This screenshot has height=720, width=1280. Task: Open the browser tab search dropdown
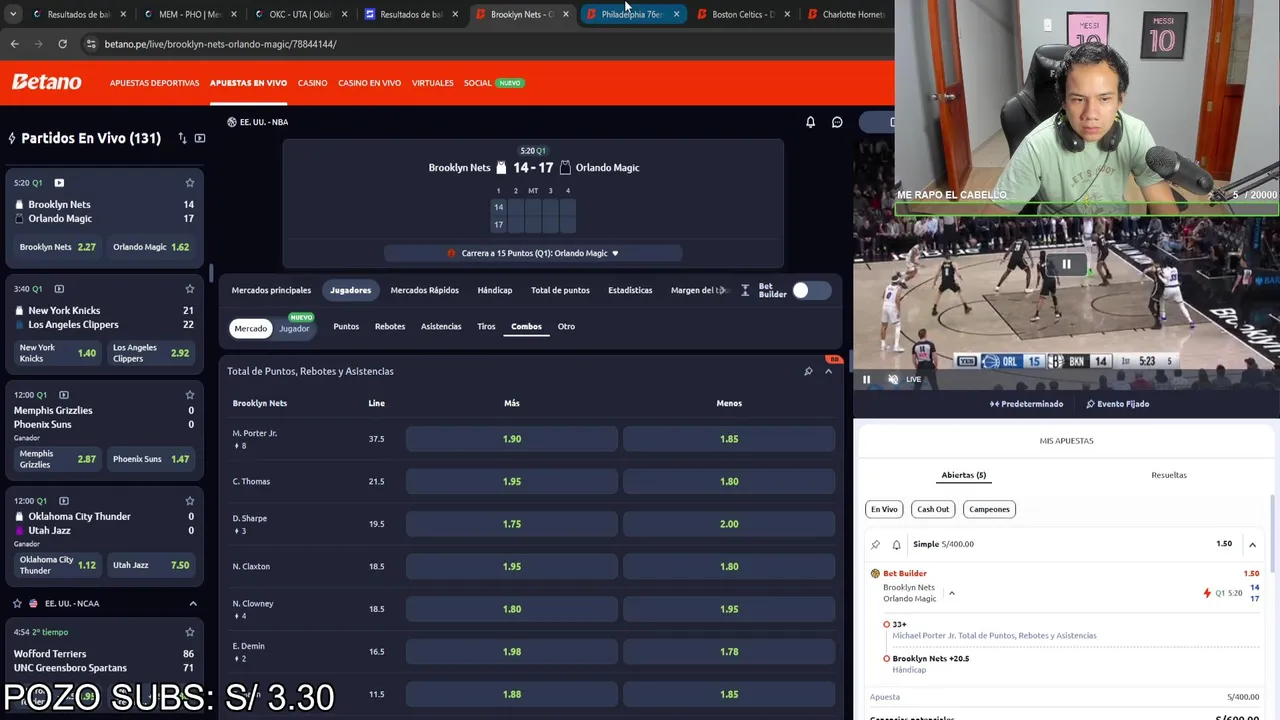13,14
